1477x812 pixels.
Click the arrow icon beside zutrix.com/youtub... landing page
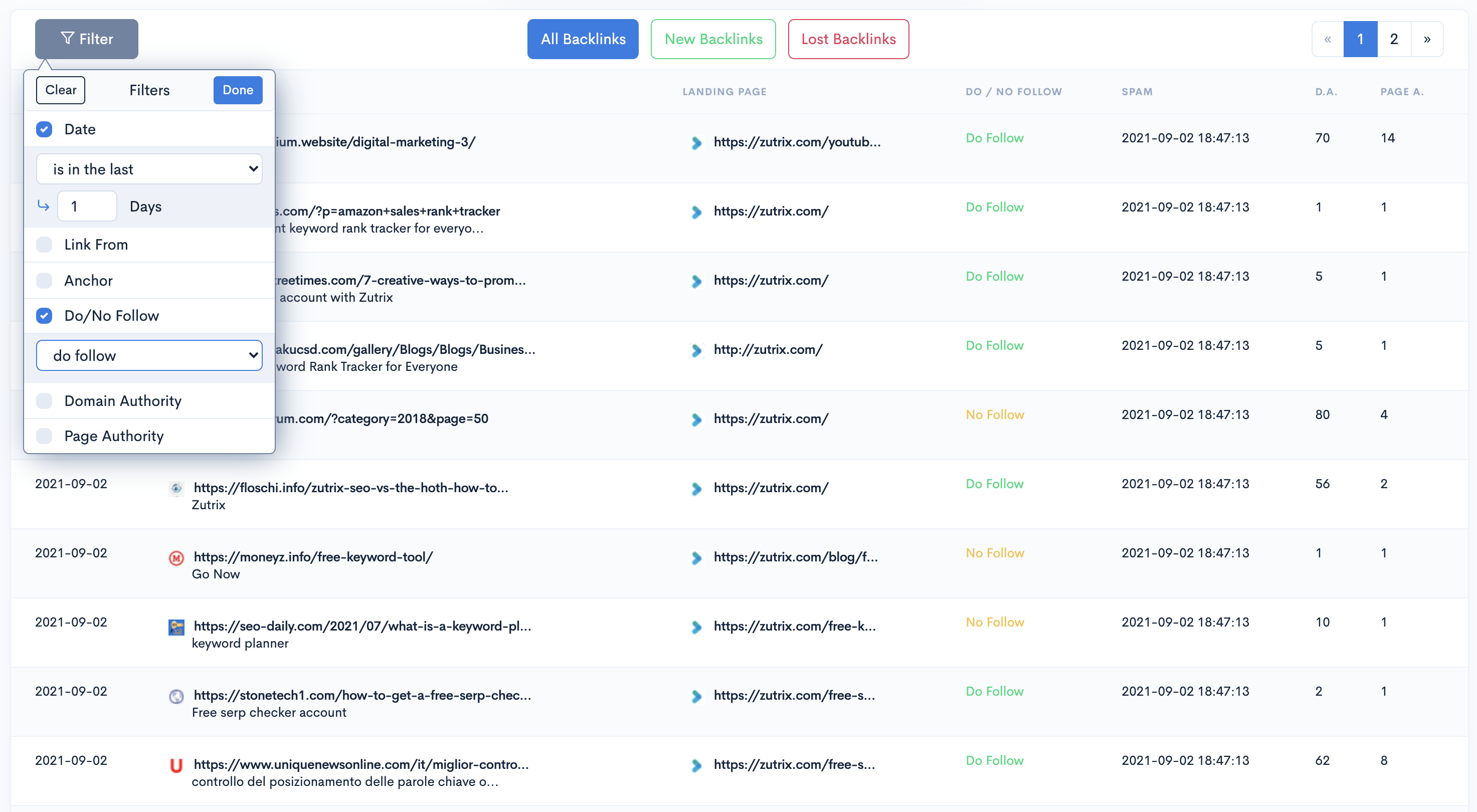point(696,143)
